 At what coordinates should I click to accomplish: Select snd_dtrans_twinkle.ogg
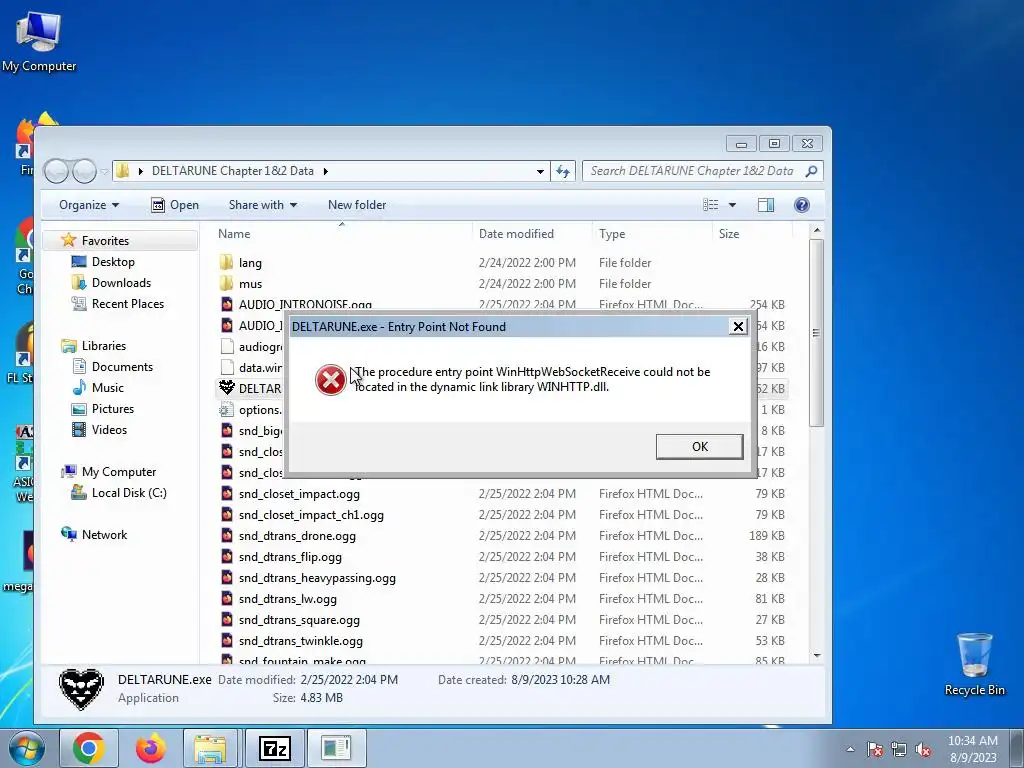coord(300,641)
